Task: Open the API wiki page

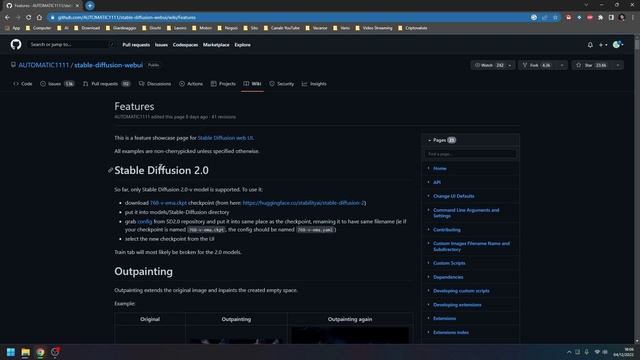Action: (437, 182)
